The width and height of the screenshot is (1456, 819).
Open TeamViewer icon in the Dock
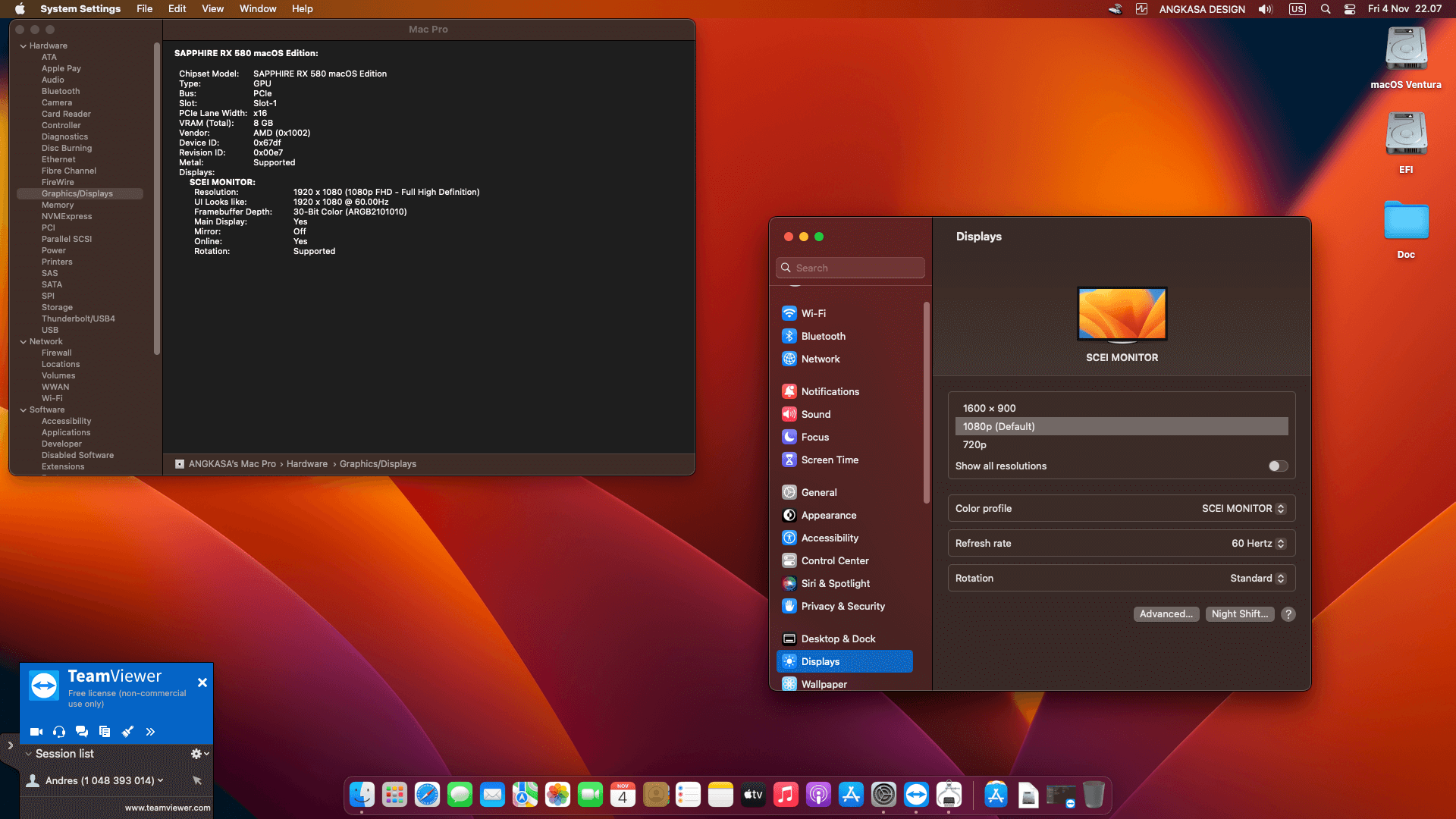pos(916,795)
